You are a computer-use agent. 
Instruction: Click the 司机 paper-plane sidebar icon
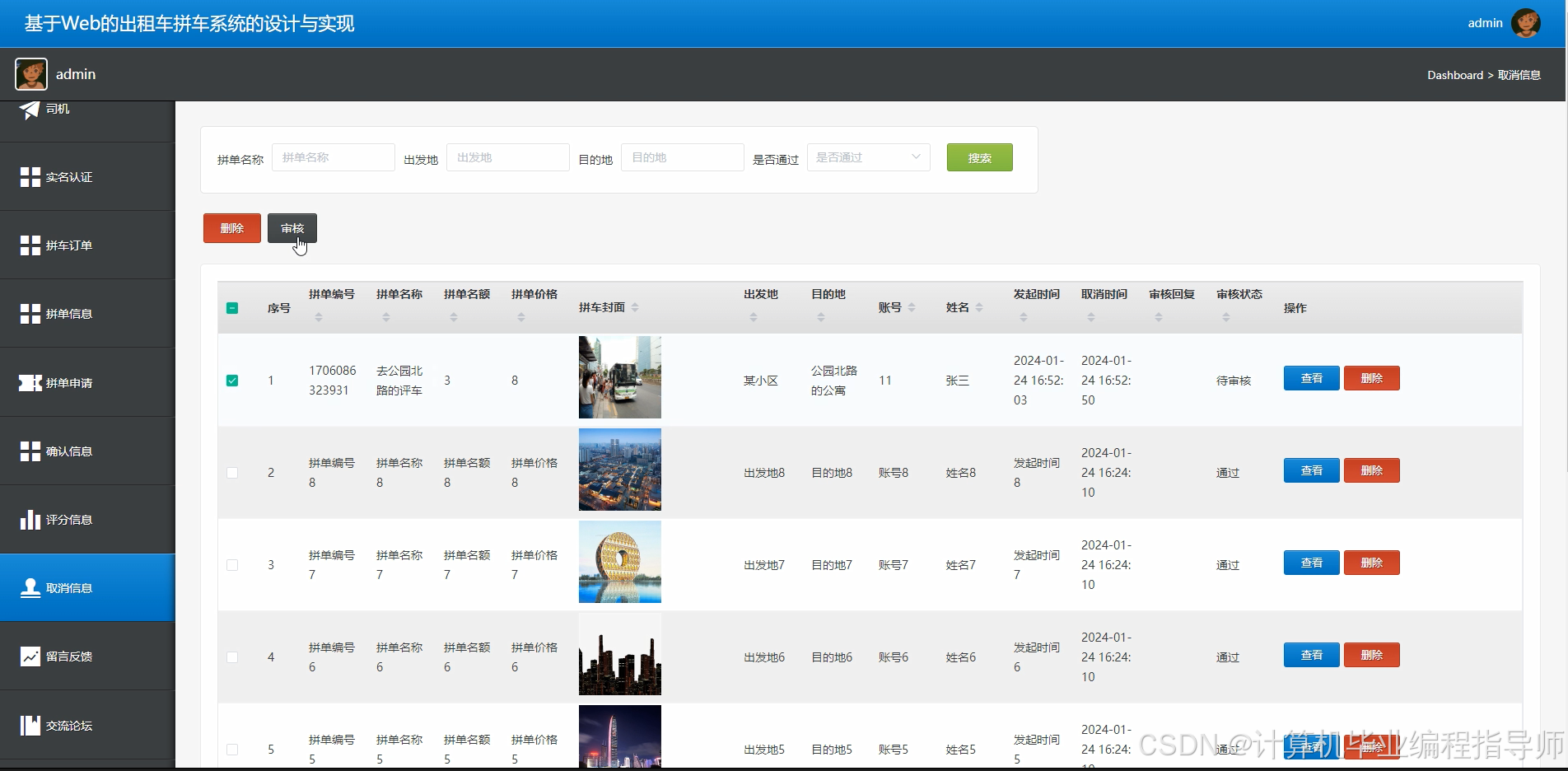click(x=30, y=110)
